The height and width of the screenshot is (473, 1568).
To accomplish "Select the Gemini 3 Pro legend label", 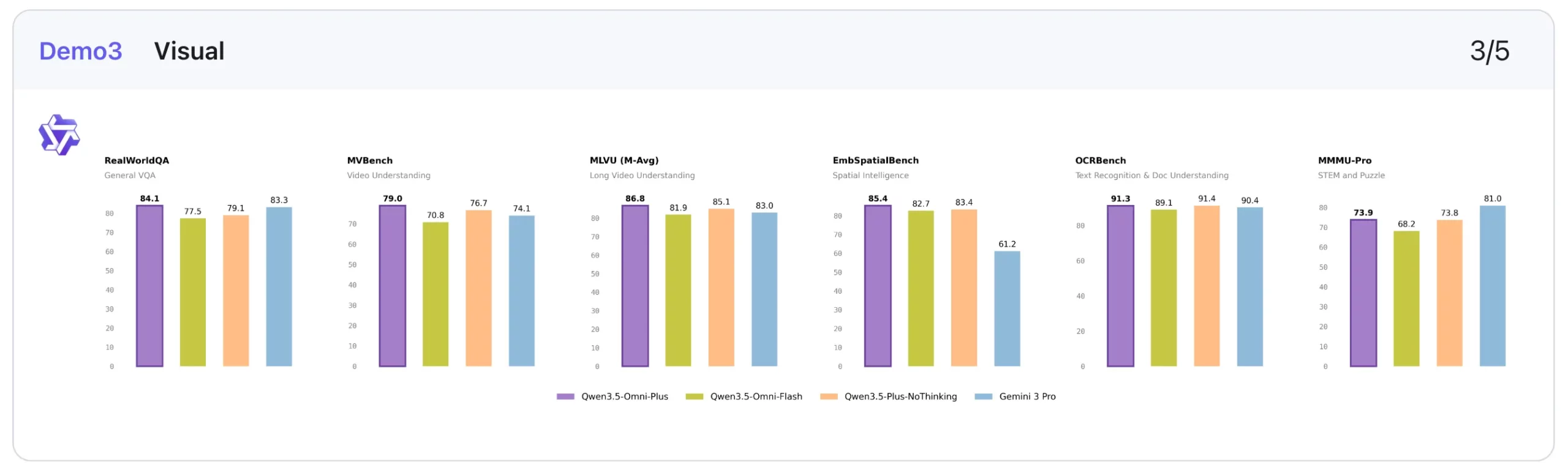I will click(x=1027, y=397).
